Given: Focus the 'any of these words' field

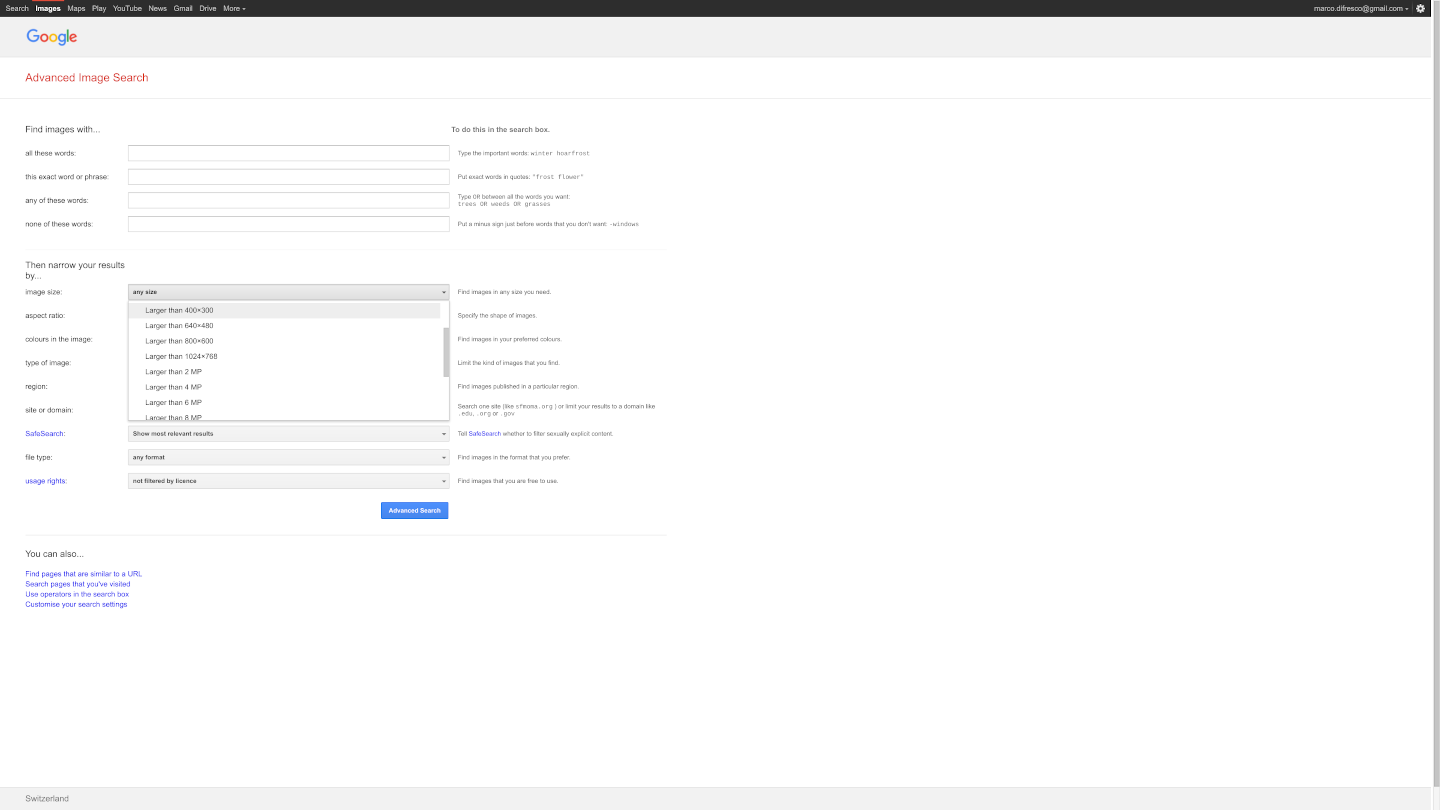Looking at the screenshot, I should [289, 200].
